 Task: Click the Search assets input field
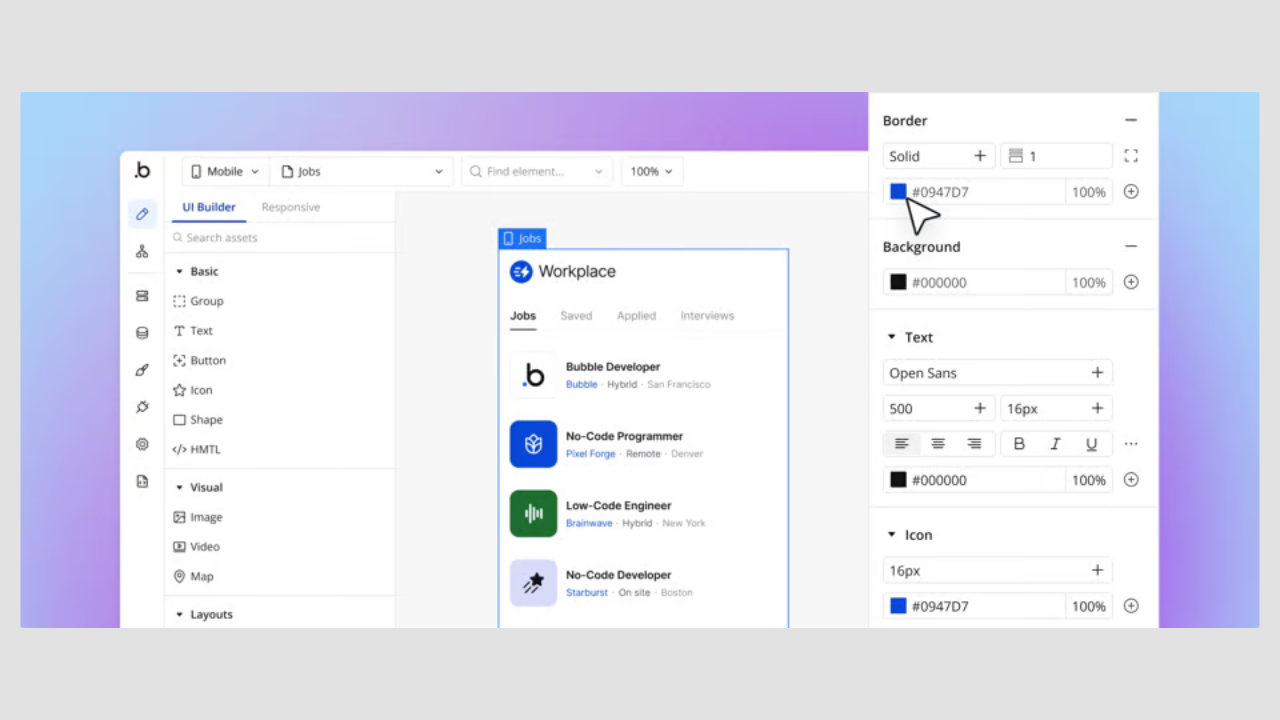pos(280,238)
